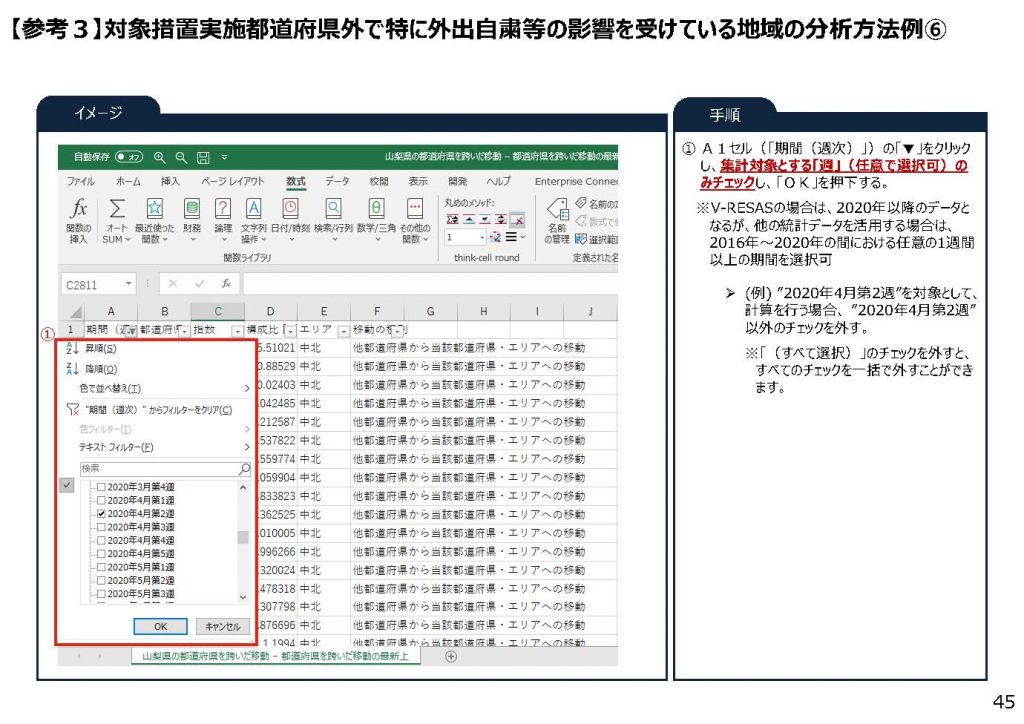Select 昇順 sort ascending menu item
This screenshot has height=724, width=1024.
click(x=100, y=349)
